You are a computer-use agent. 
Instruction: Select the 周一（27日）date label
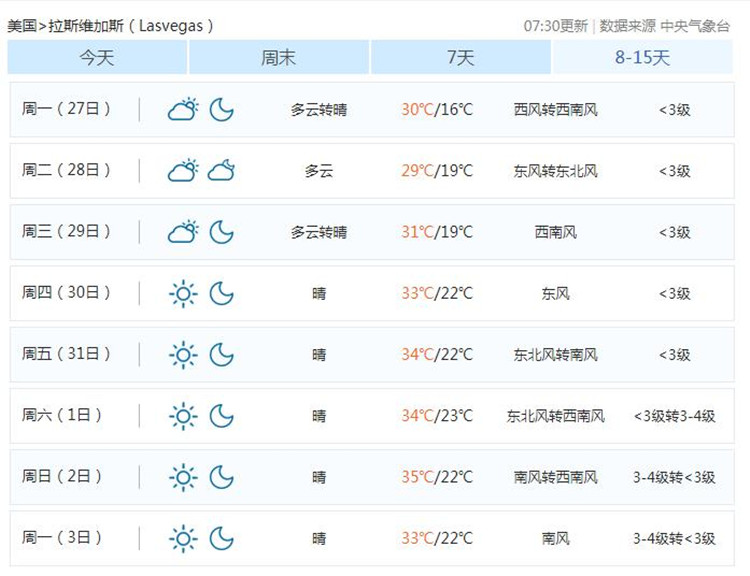66,109
